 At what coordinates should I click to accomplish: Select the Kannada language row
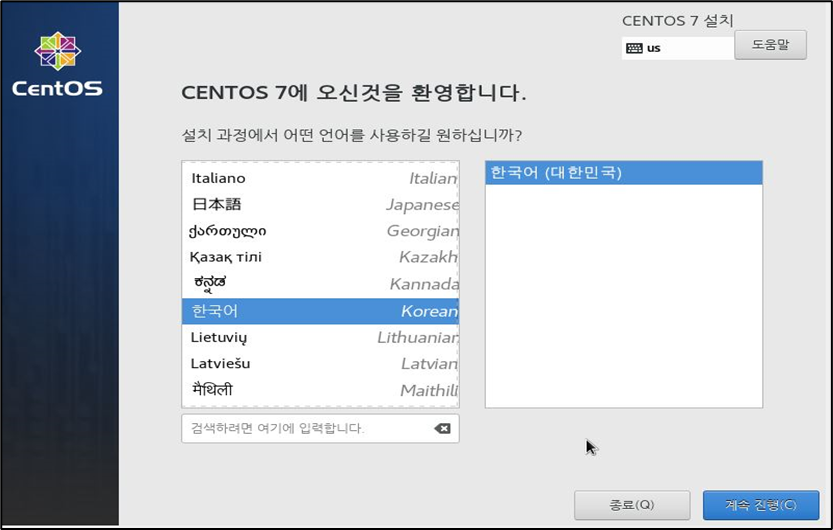(x=320, y=285)
